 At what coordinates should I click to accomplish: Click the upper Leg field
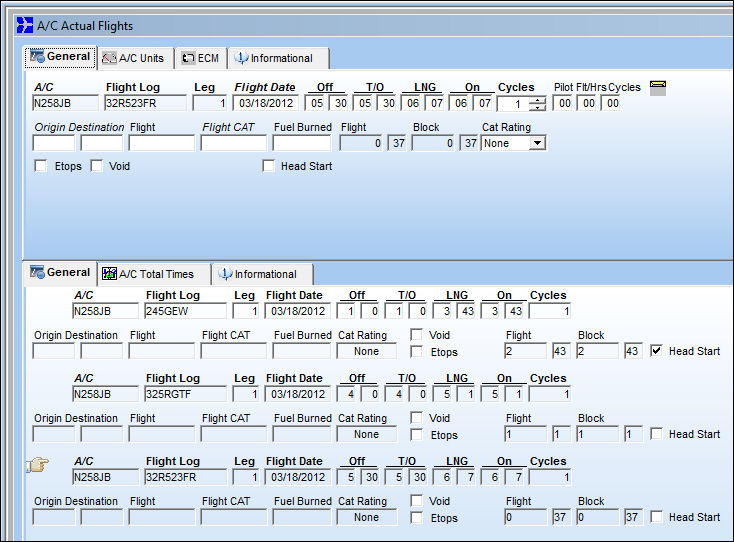210,103
